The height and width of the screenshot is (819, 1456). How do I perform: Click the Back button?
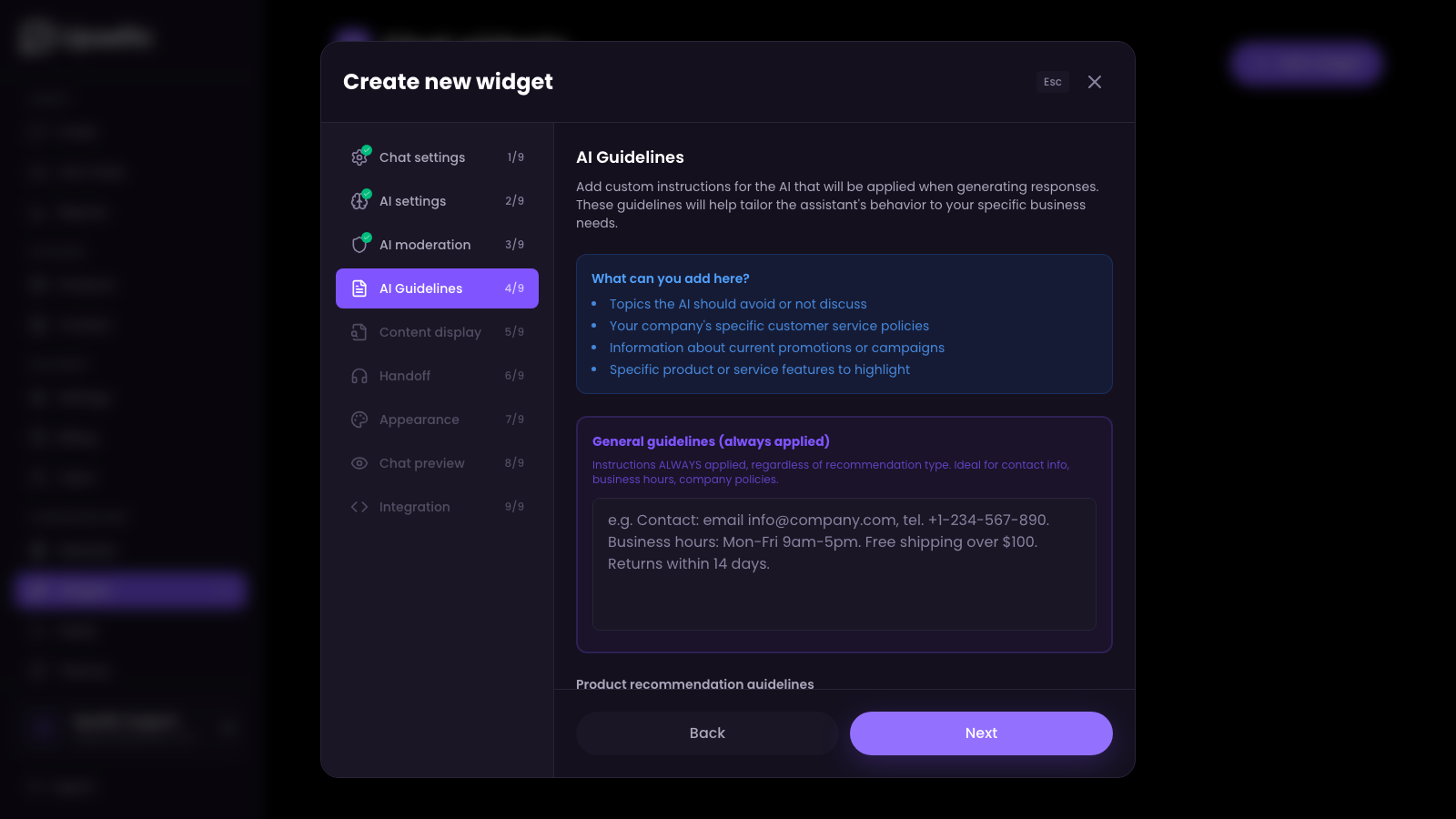[x=706, y=733]
